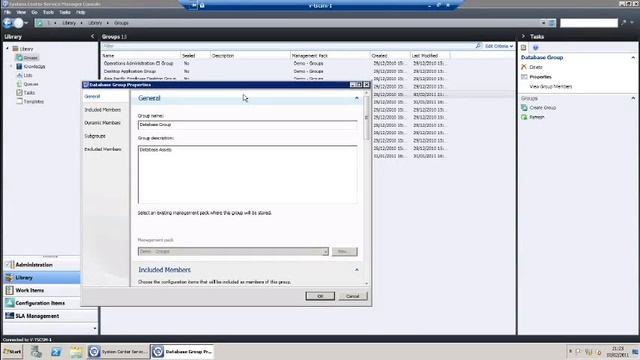Image resolution: width=640 pixels, height=360 pixels.
Task: Click the Delete link in Tasks pane
Action: tap(536, 67)
